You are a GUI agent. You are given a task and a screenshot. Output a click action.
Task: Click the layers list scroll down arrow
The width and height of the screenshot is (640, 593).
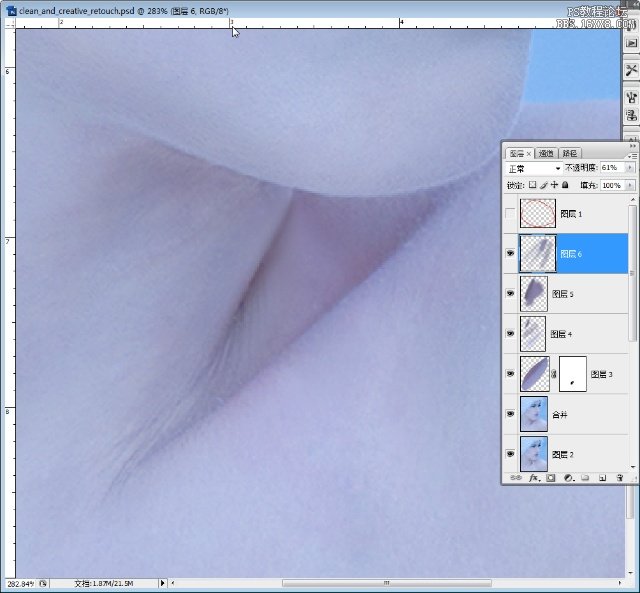click(633, 467)
